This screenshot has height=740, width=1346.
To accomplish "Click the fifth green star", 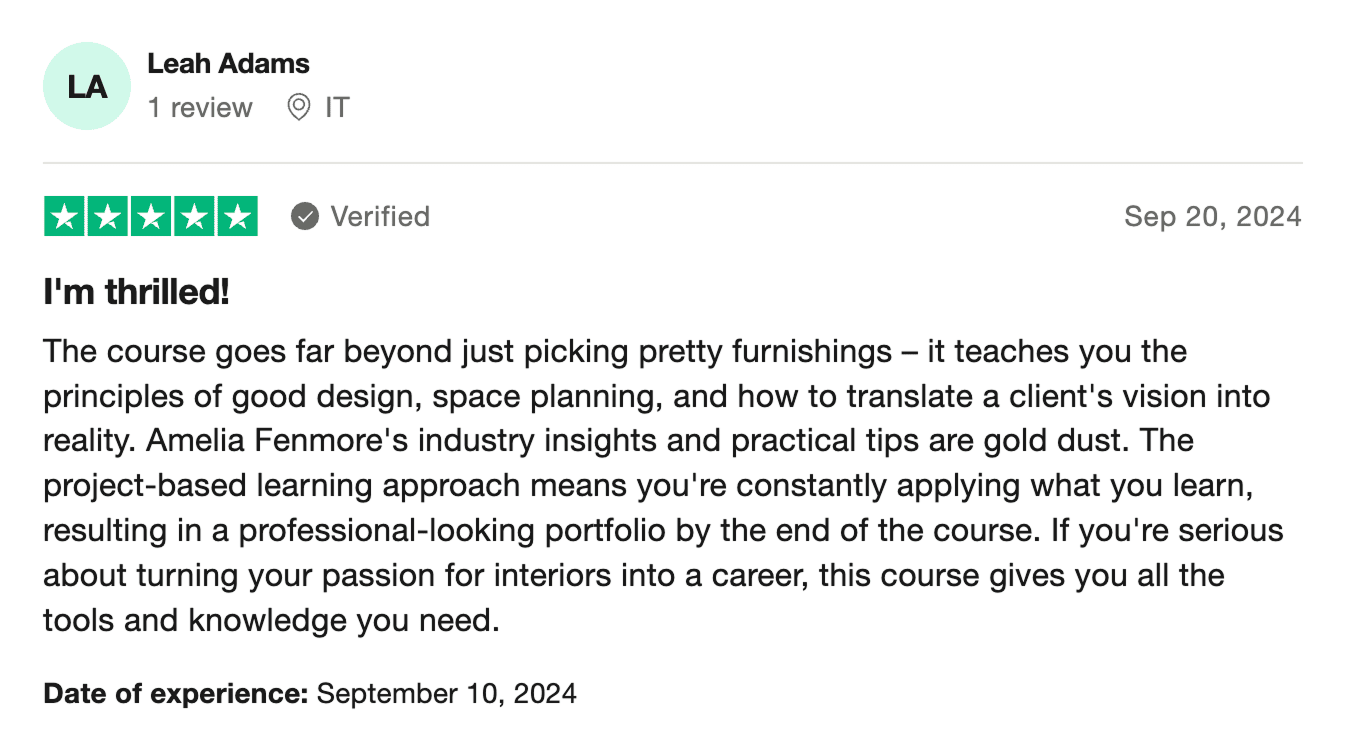I will pos(237,217).
